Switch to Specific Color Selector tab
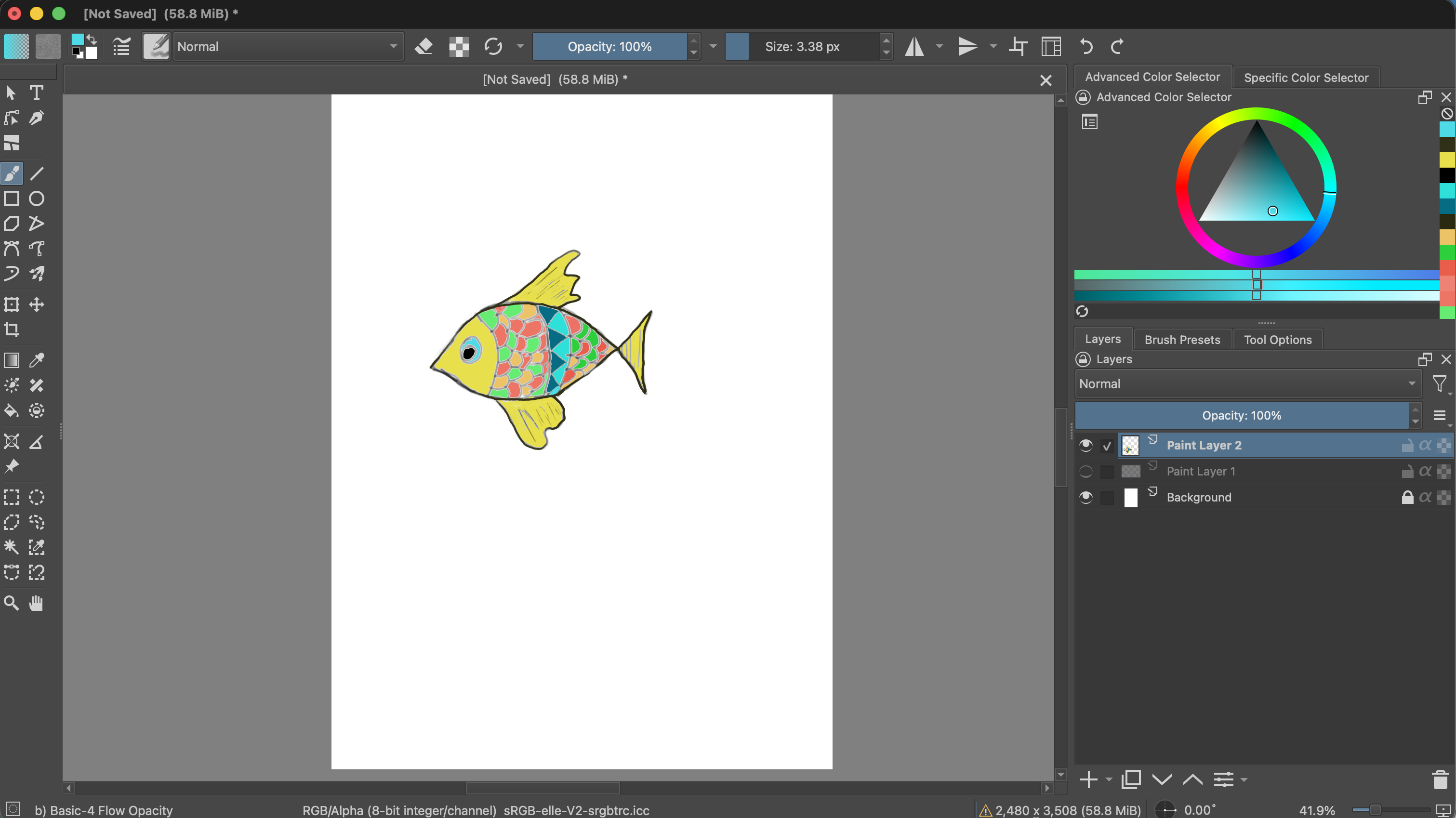 [x=1306, y=78]
